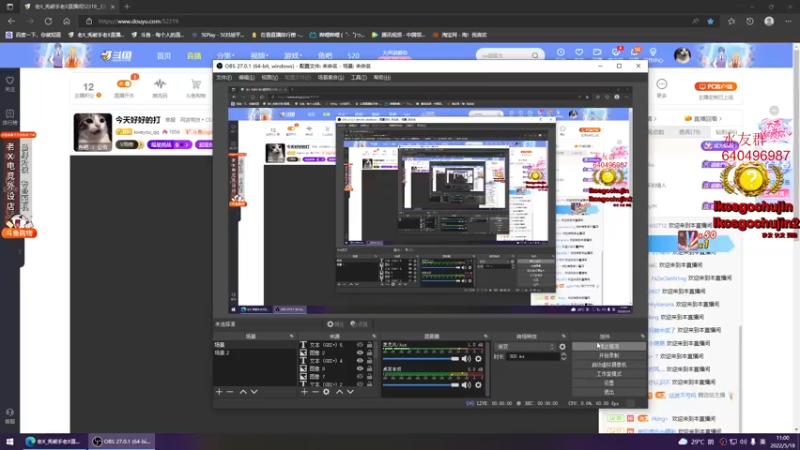The height and width of the screenshot is (450, 800).
Task: Click the studio mode button in OBS
Action: click(x=609, y=374)
